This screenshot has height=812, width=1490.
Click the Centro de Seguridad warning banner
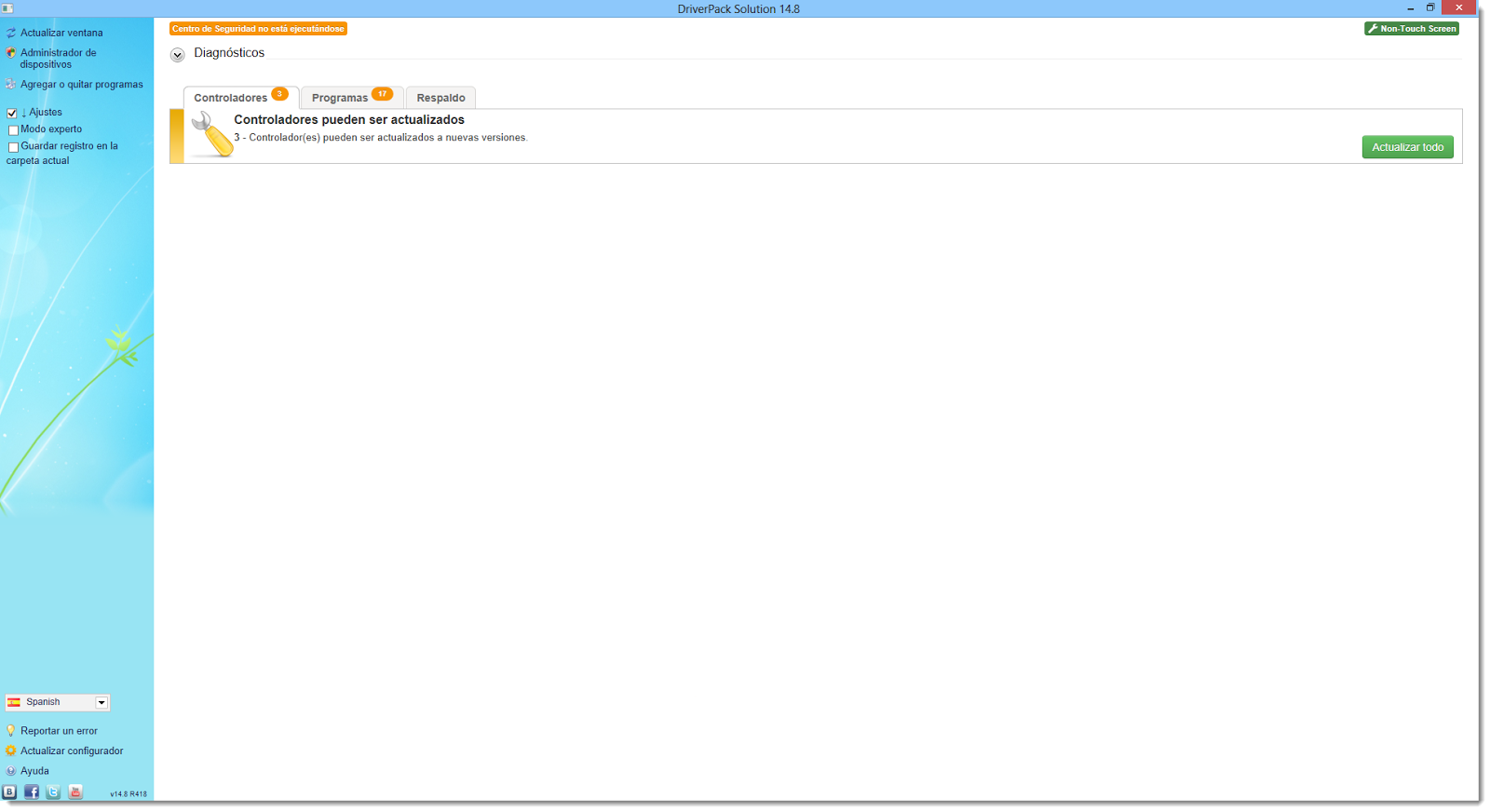click(x=258, y=29)
